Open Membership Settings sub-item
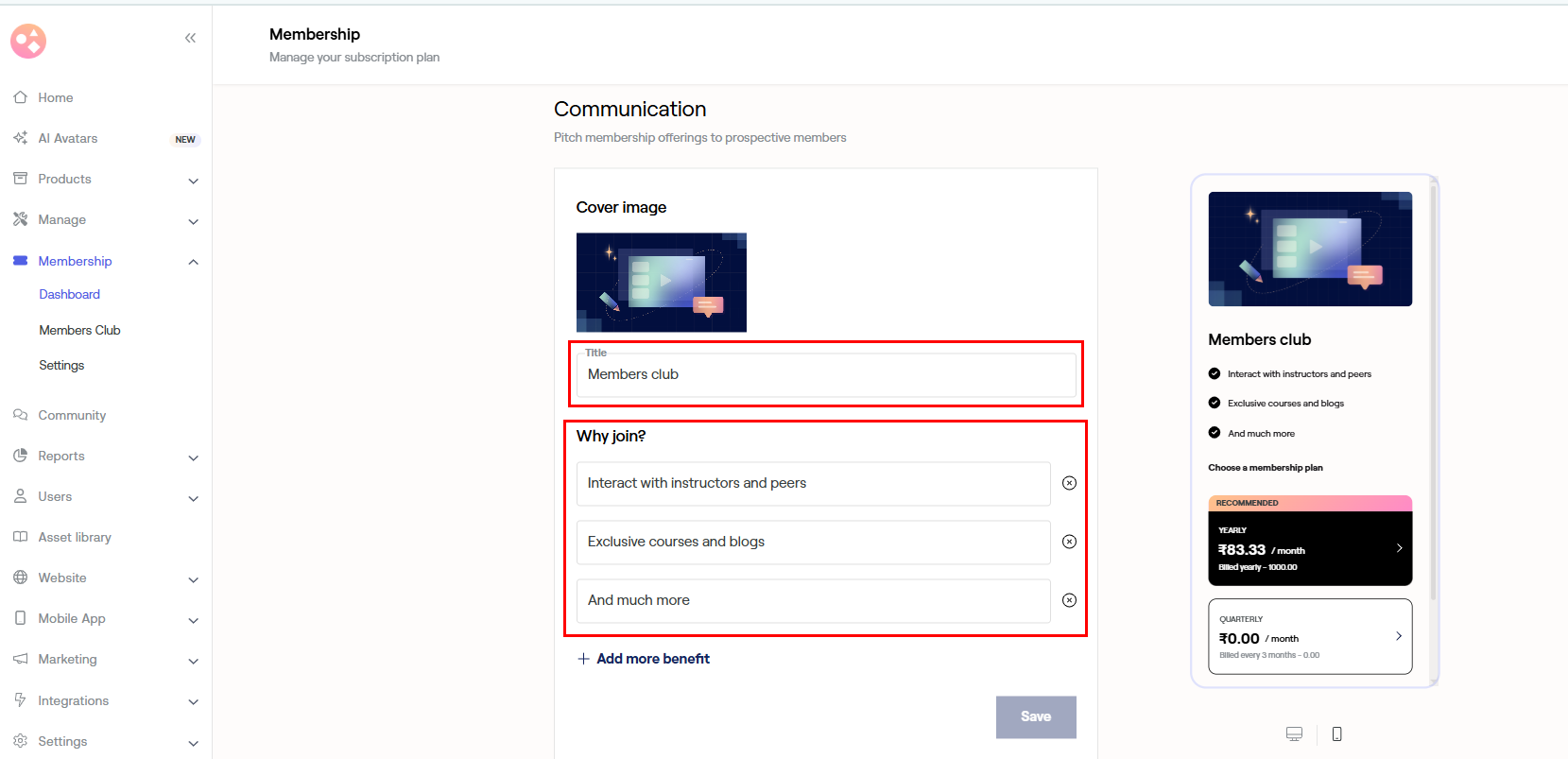Image resolution: width=1568 pixels, height=759 pixels. tap(61, 366)
